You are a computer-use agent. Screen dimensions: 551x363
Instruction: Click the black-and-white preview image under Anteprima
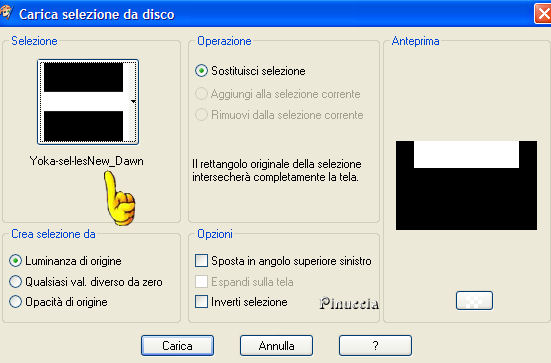pyautogui.click(x=466, y=186)
